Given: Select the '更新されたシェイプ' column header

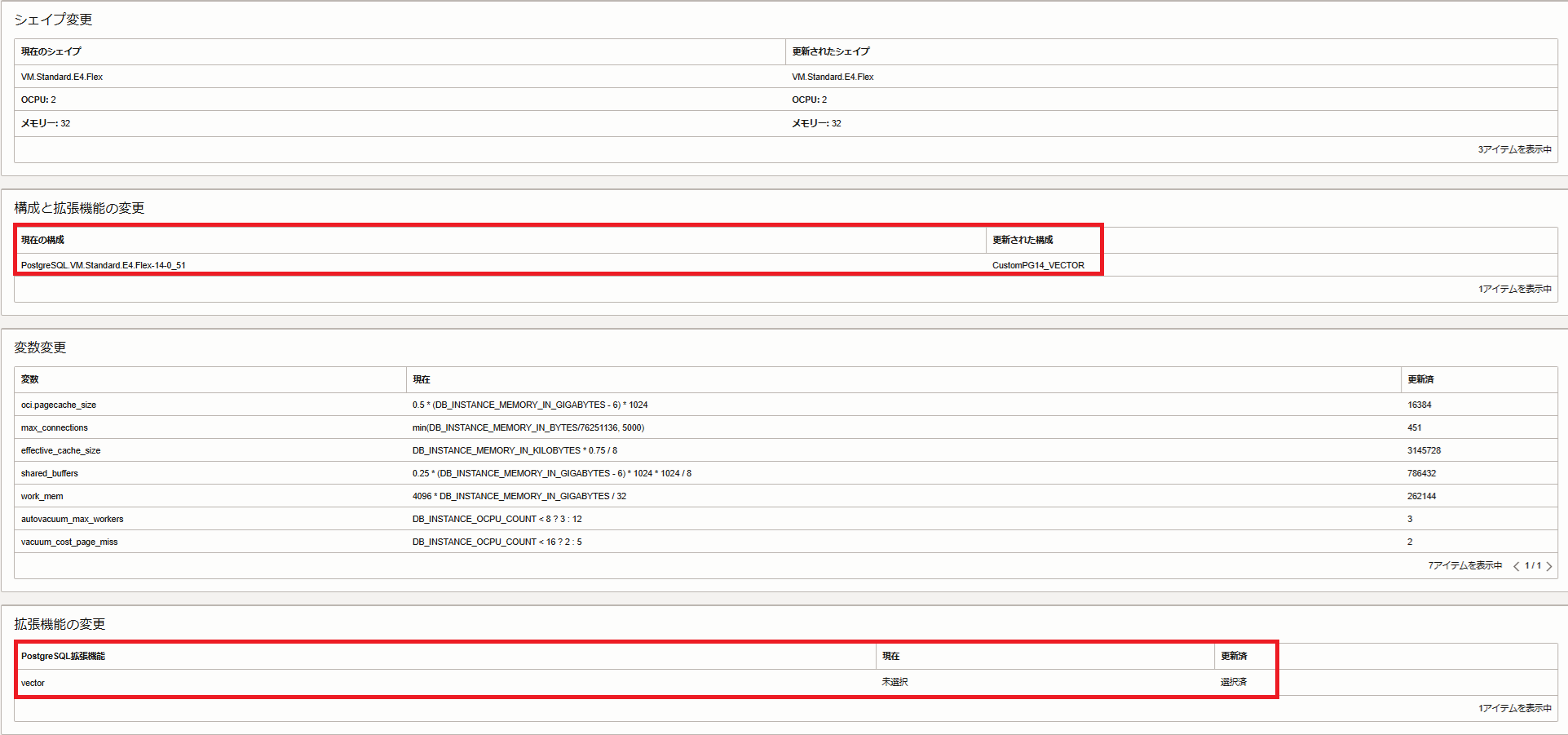Looking at the screenshot, I should point(831,51).
